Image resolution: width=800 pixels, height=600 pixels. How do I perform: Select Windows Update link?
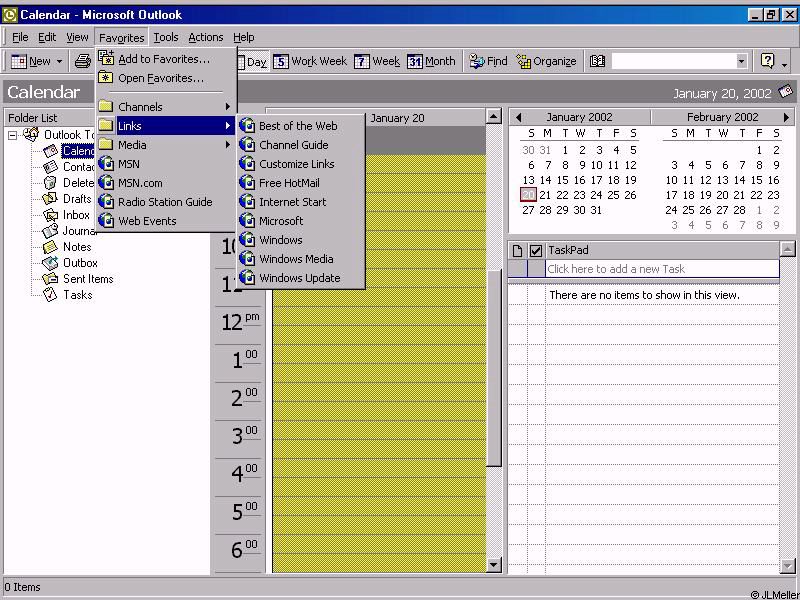click(299, 278)
